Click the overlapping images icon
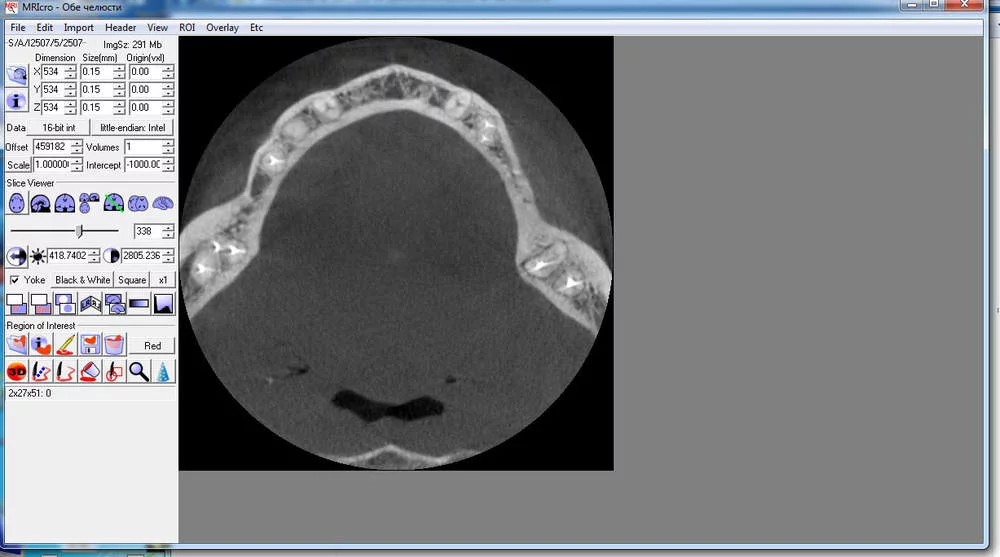The width and height of the screenshot is (1000, 557). pyautogui.click(x=65, y=304)
